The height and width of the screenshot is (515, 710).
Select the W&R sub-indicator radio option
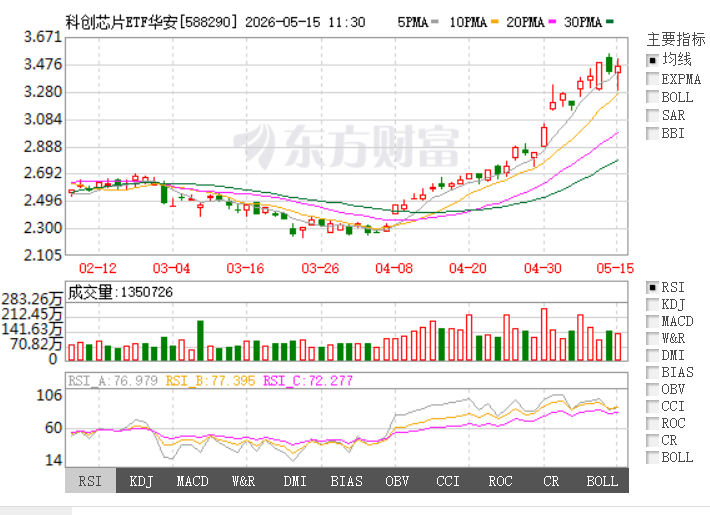[x=652, y=338]
